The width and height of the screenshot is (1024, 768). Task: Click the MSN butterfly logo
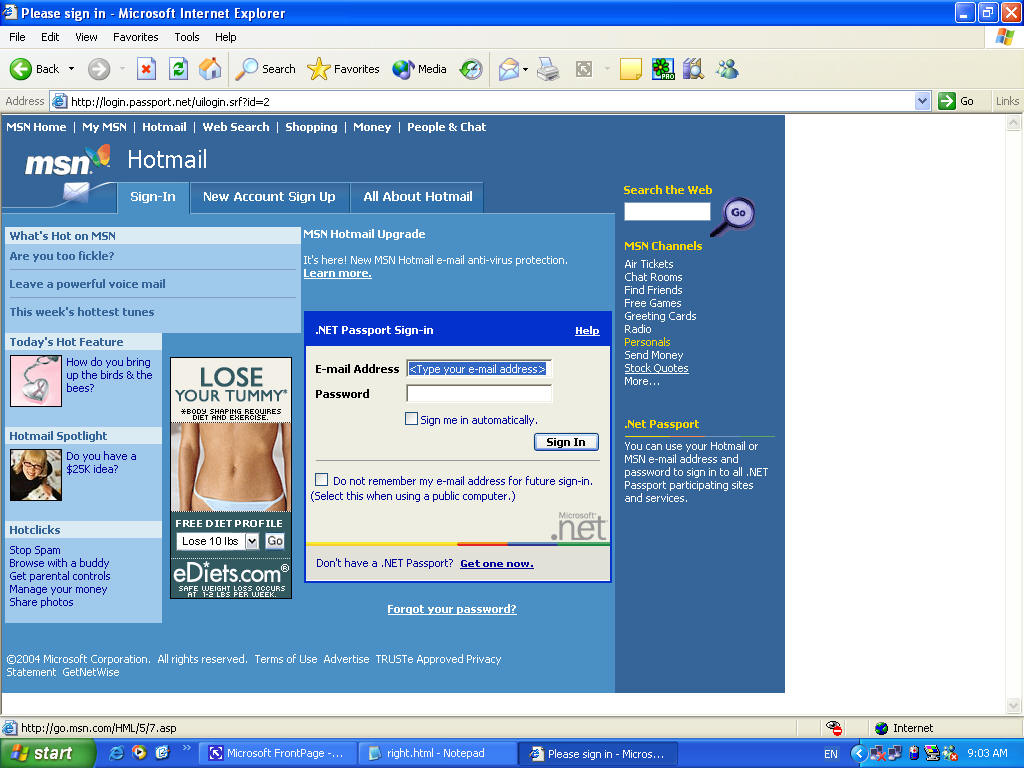tap(67, 161)
